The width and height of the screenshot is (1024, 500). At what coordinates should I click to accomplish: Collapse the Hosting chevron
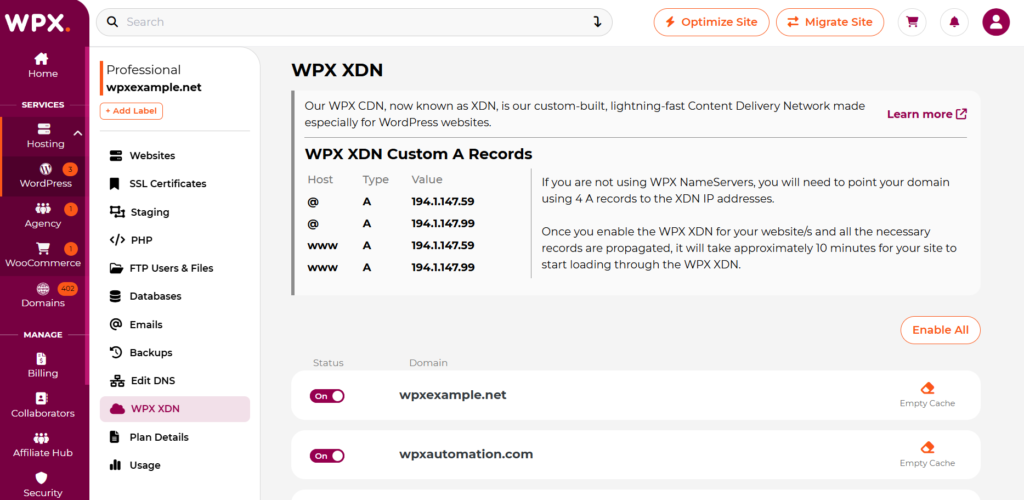point(78,134)
